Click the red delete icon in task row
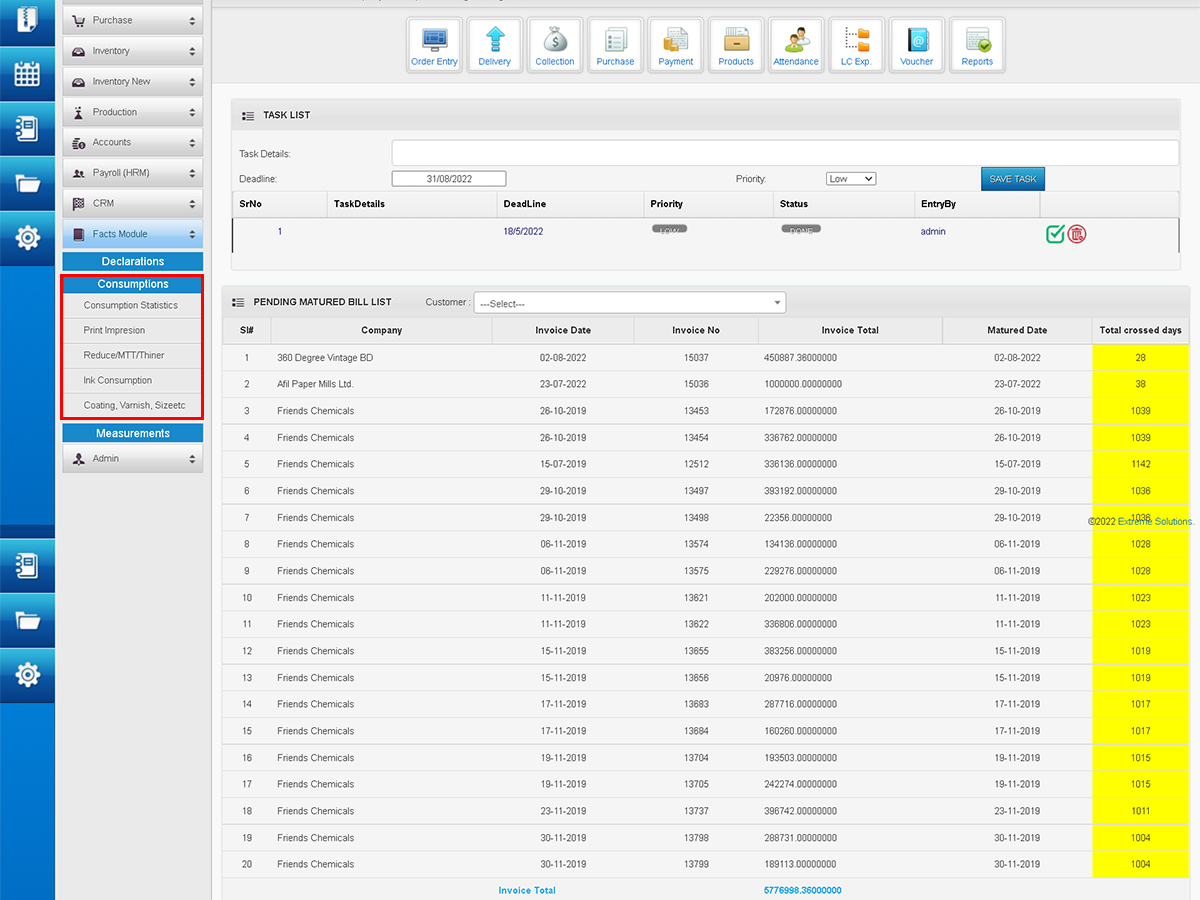Viewport: 1200px width, 900px height. pos(1077,234)
